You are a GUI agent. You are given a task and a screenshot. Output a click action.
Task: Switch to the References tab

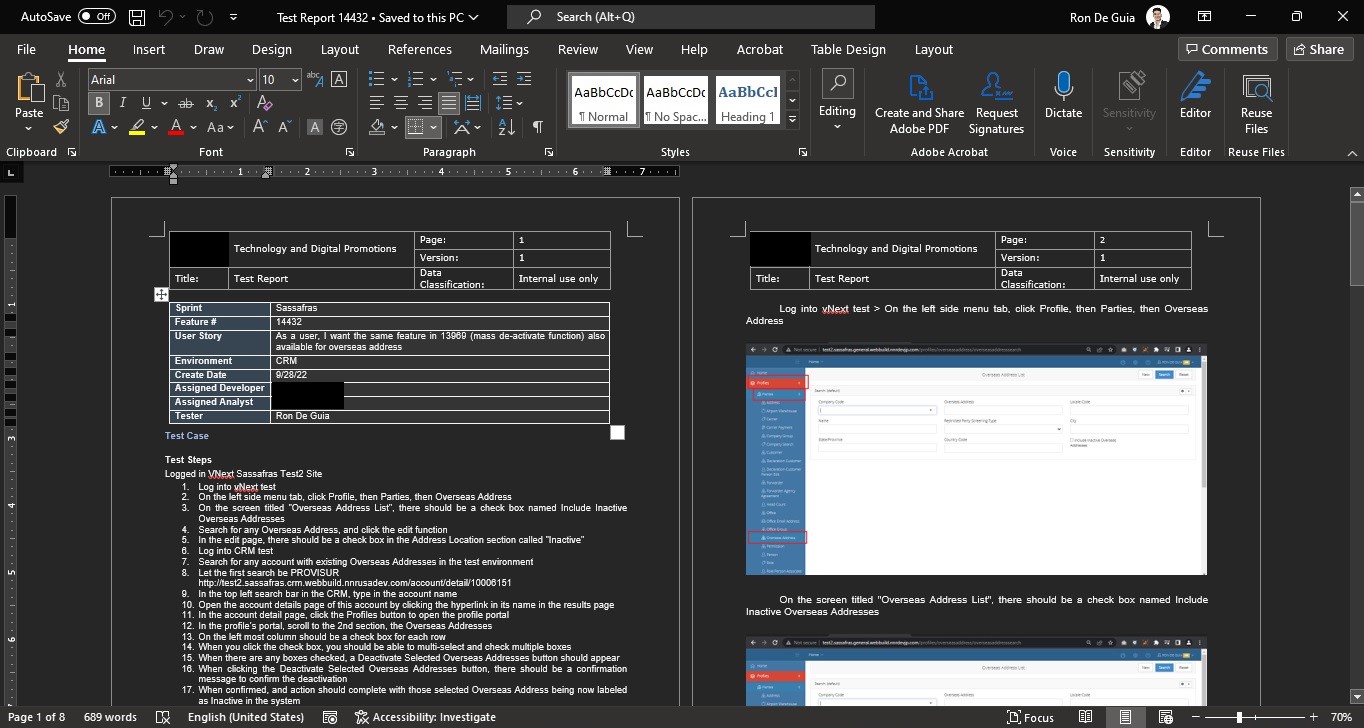(419, 49)
